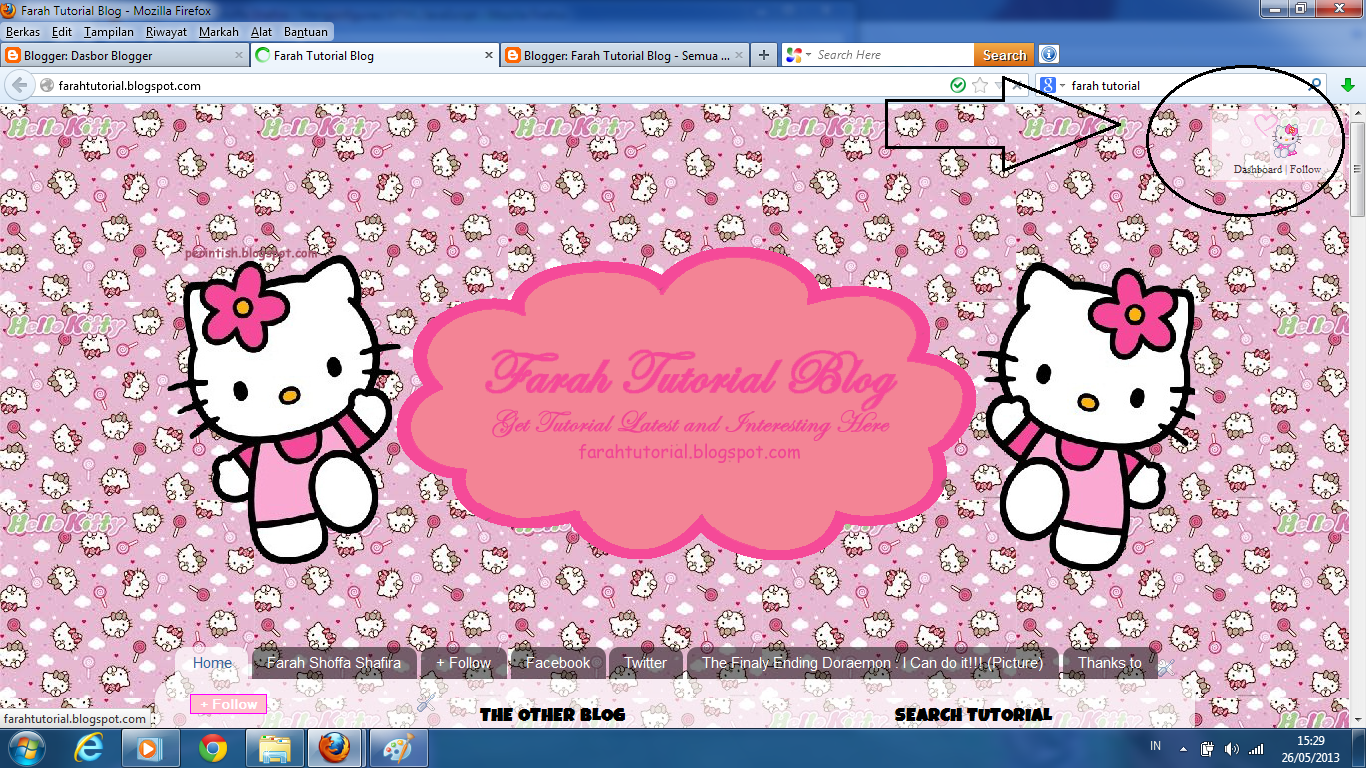Image resolution: width=1366 pixels, height=768 pixels.
Task: Click the Google search engine icon
Action: tap(1047, 86)
